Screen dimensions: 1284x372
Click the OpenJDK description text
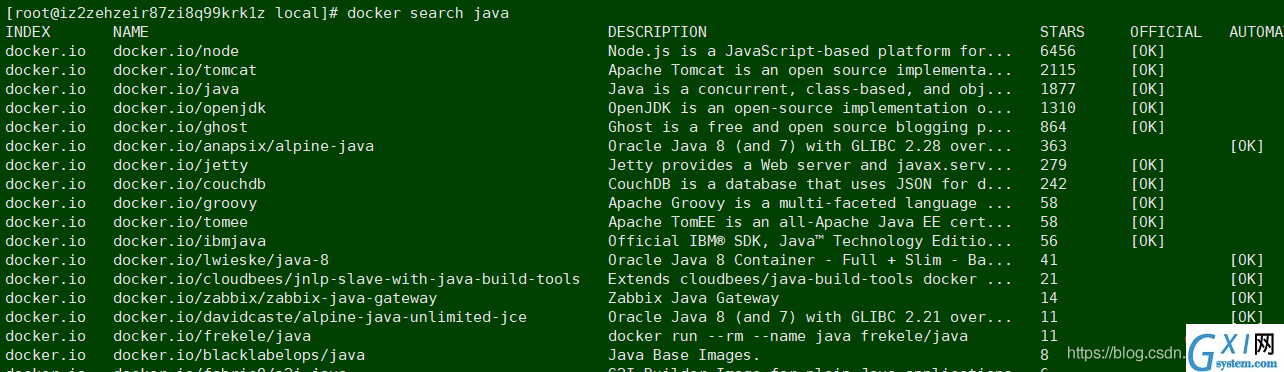pyautogui.click(x=810, y=108)
